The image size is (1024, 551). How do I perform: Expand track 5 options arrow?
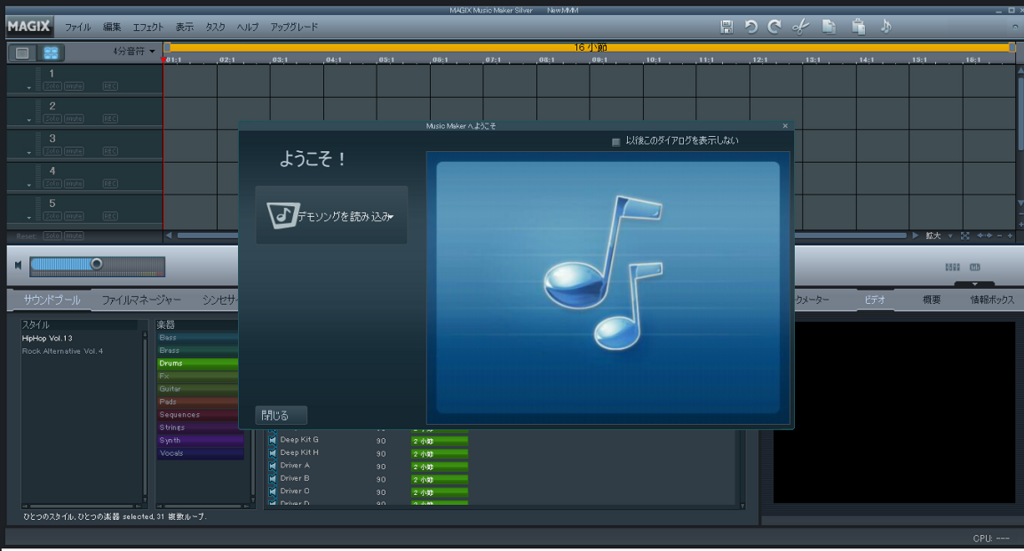(29, 217)
